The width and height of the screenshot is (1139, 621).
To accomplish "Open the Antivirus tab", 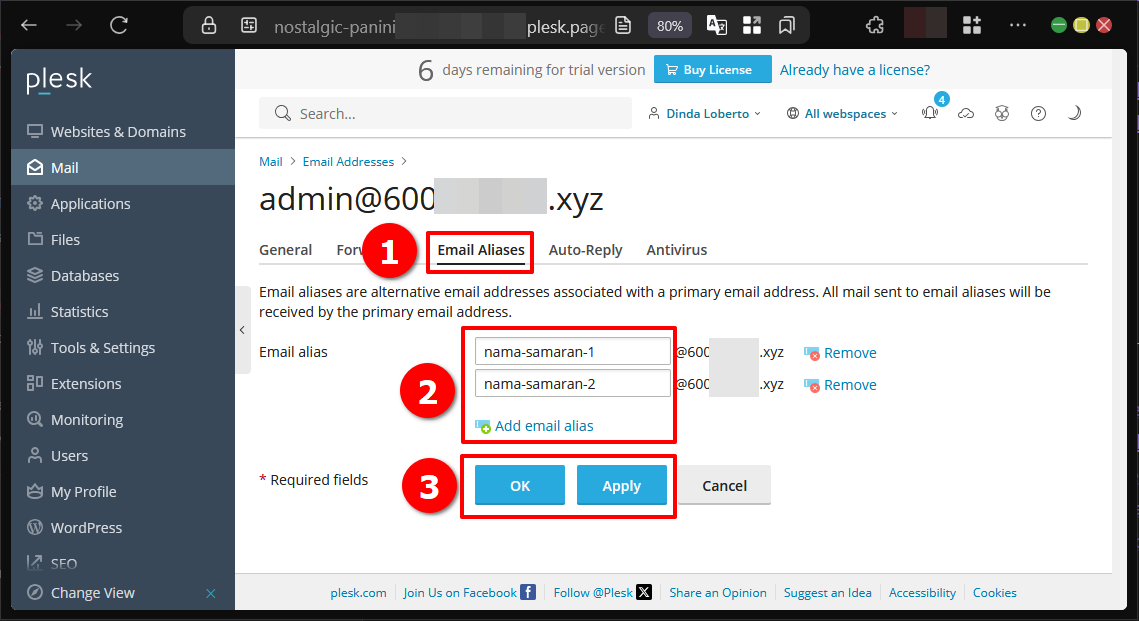I will (676, 249).
